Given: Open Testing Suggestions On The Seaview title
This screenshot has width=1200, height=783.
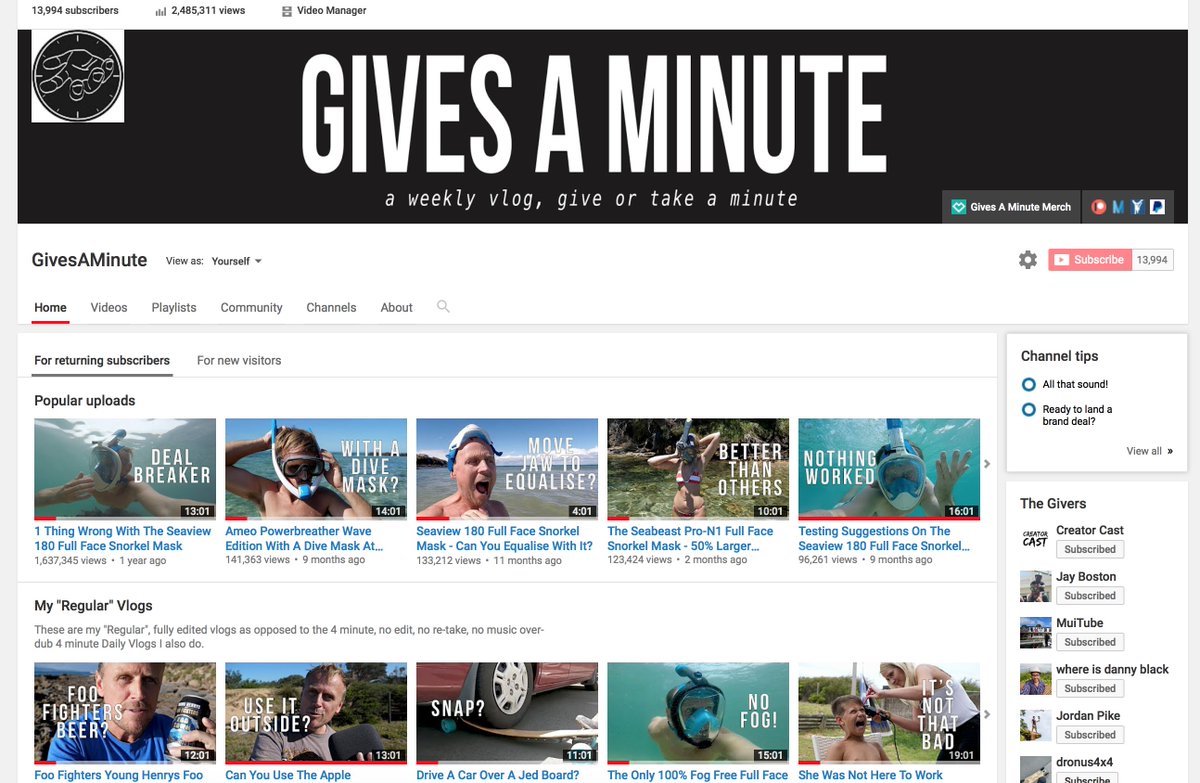Looking at the screenshot, I should pos(884,539).
